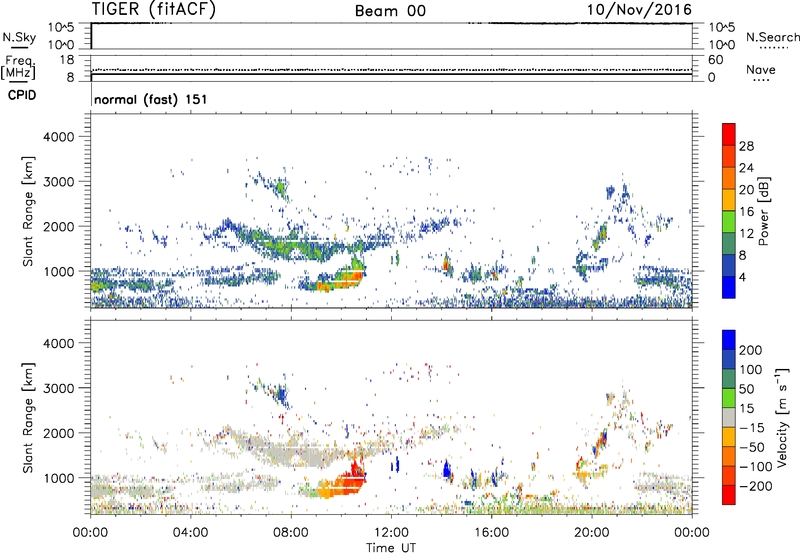This screenshot has height=554, width=800.
Task: Click the '16:00' time axis tick label
Action: (x=491, y=533)
